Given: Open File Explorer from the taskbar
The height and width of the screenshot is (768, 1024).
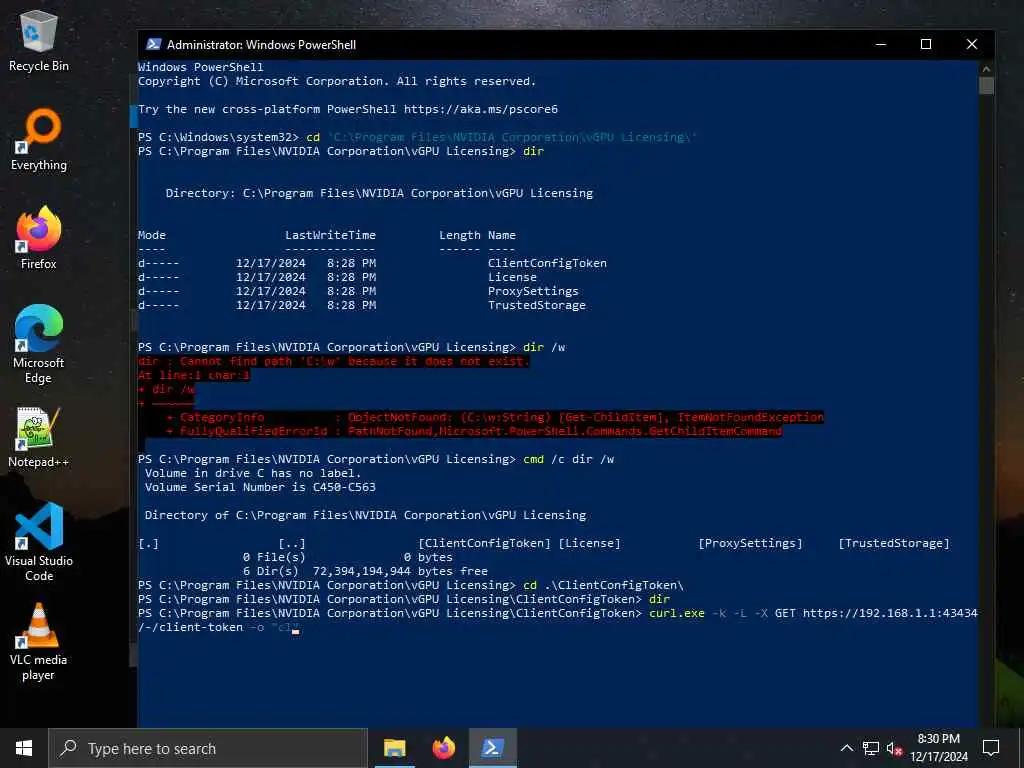Looking at the screenshot, I should [394, 748].
